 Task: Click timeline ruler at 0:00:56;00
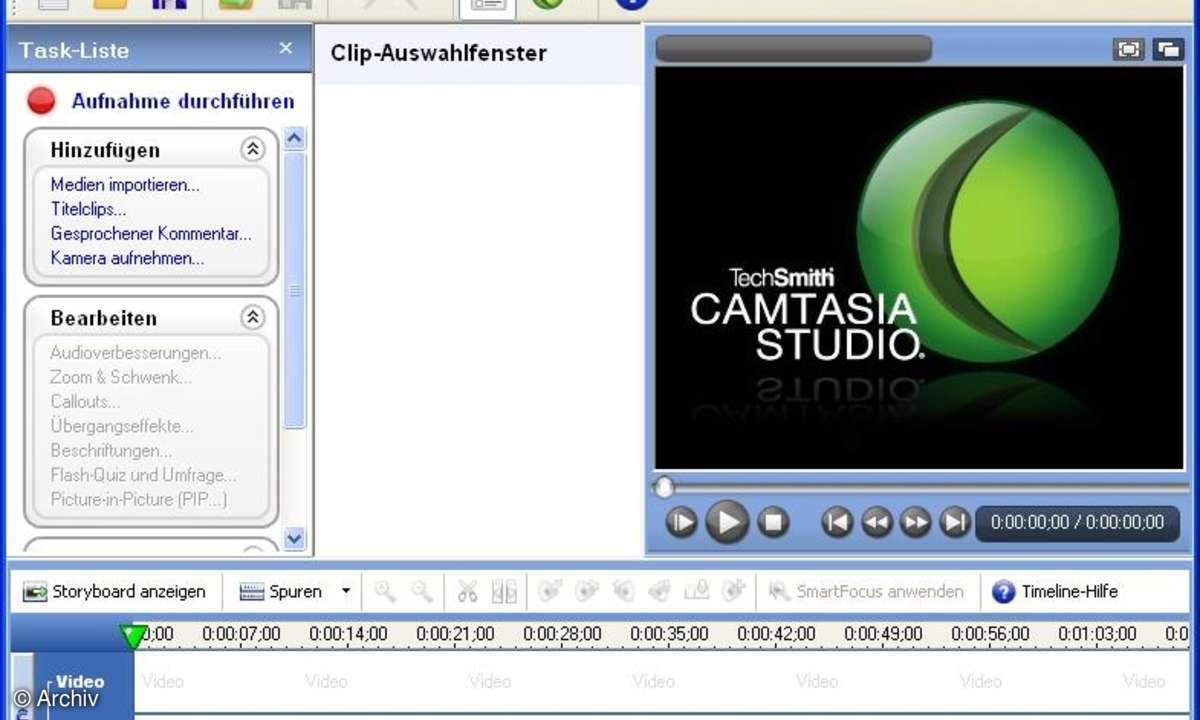pyautogui.click(x=990, y=634)
